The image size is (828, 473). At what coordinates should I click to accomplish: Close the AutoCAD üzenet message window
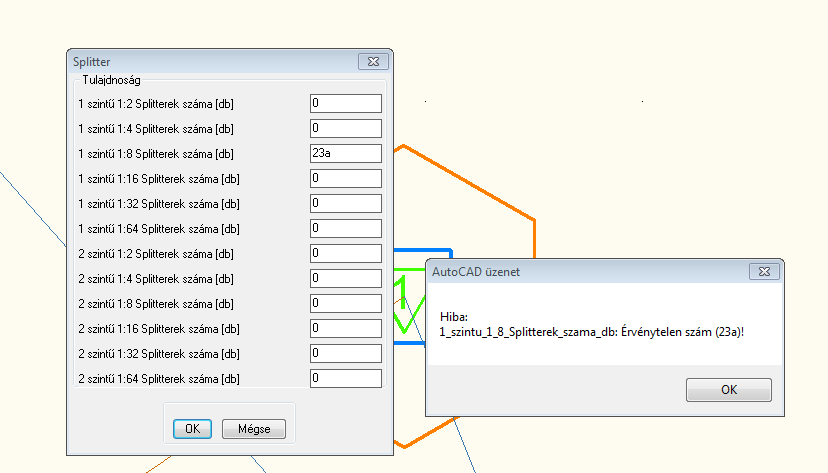(764, 271)
